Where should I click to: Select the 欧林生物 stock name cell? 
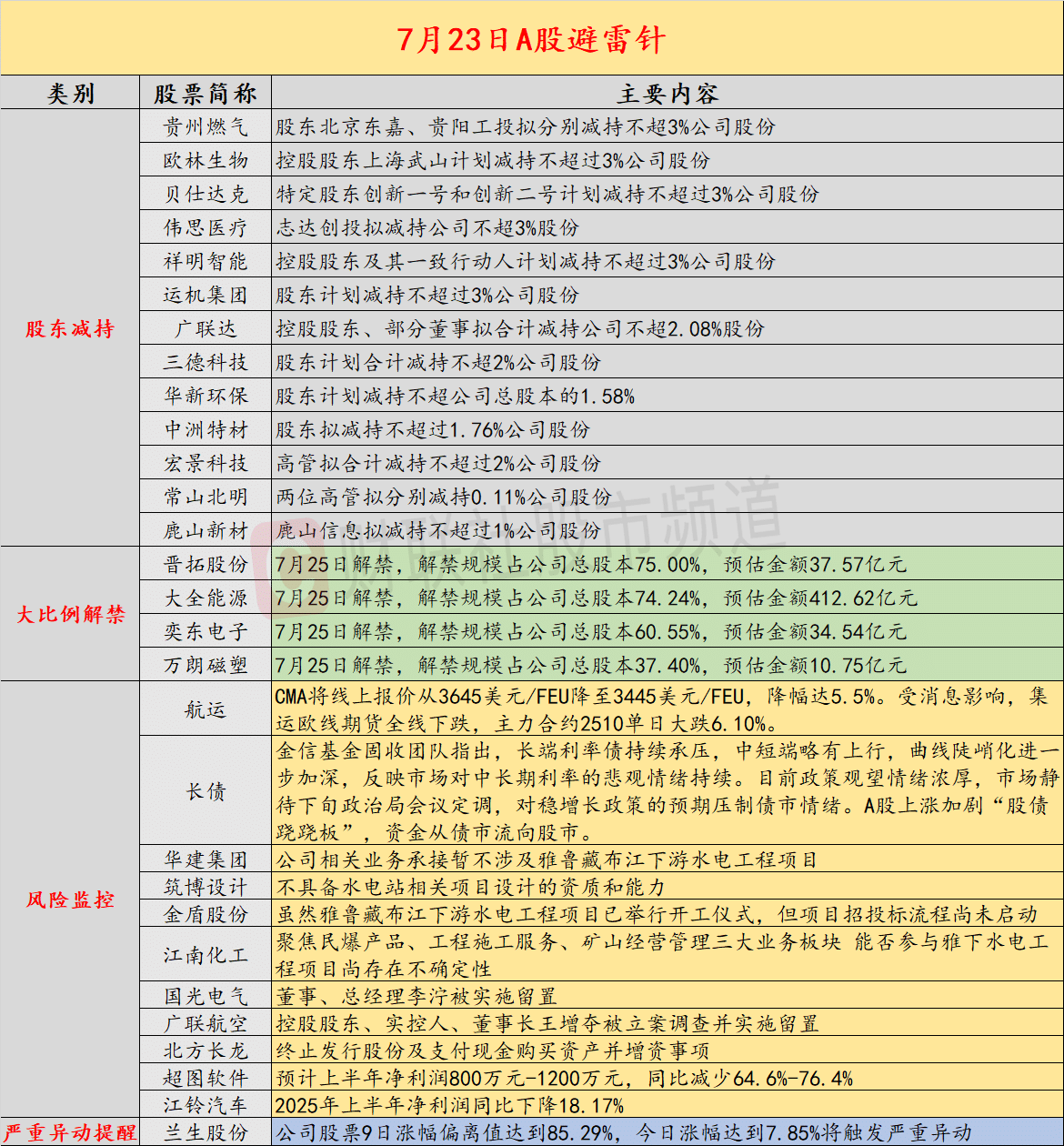(206, 160)
